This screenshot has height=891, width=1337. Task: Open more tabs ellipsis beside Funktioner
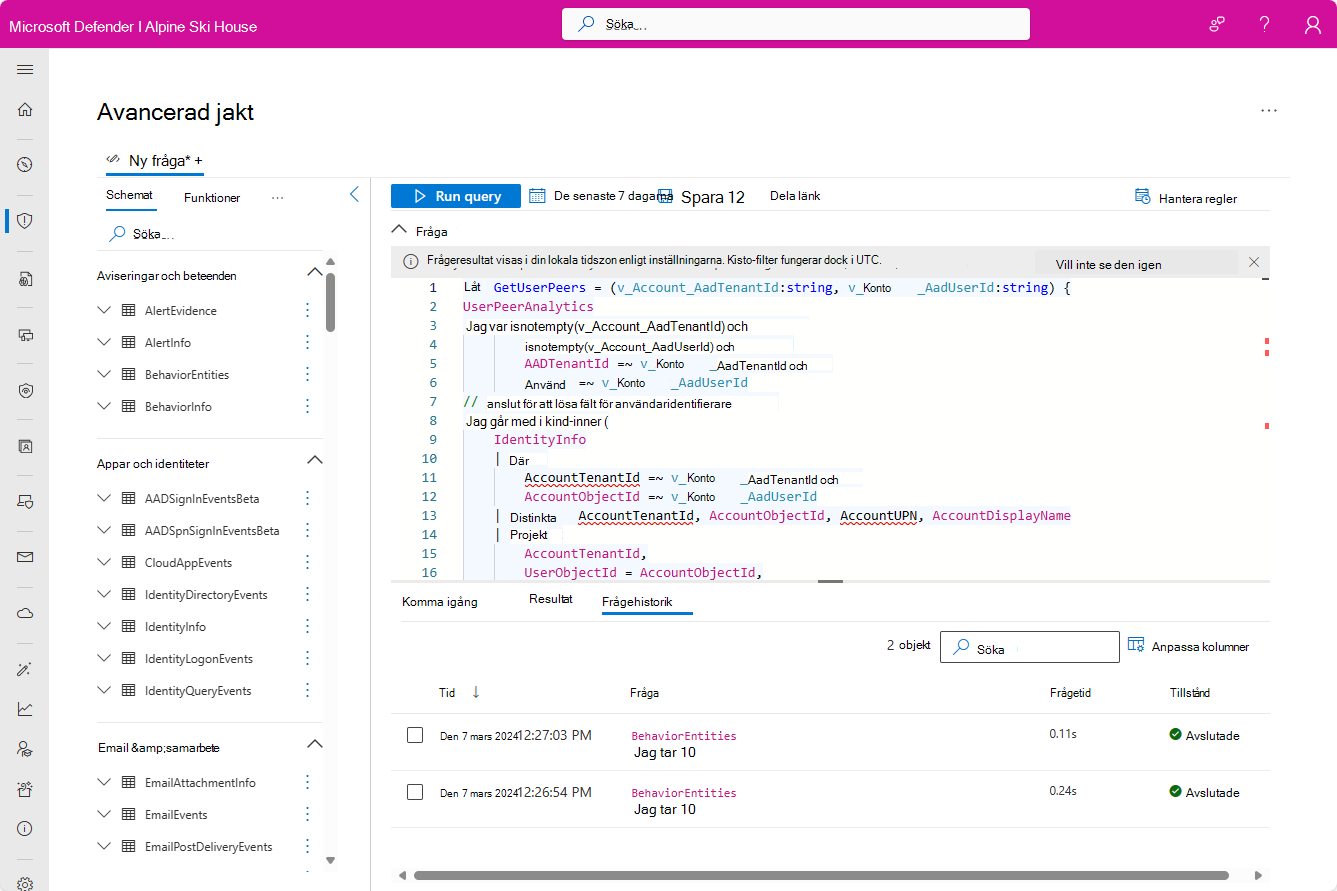(x=278, y=197)
